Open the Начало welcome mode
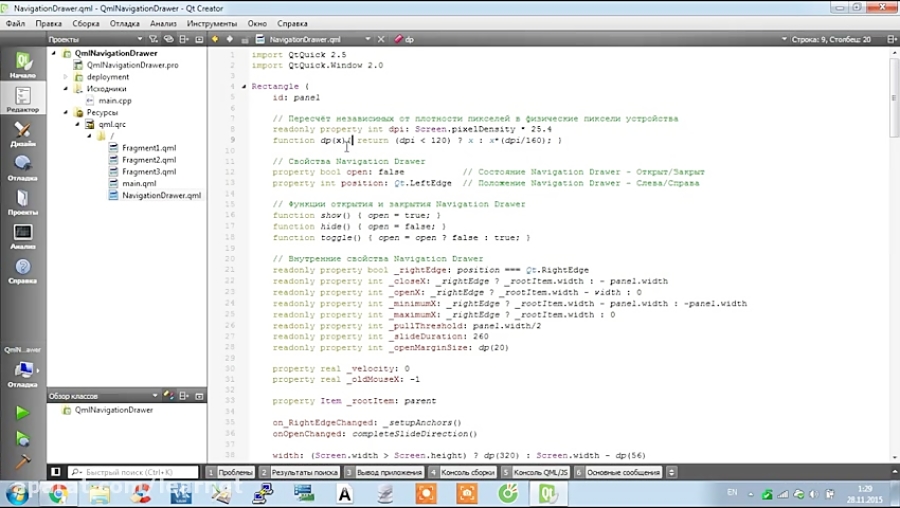The image size is (900, 508). (x=22, y=64)
